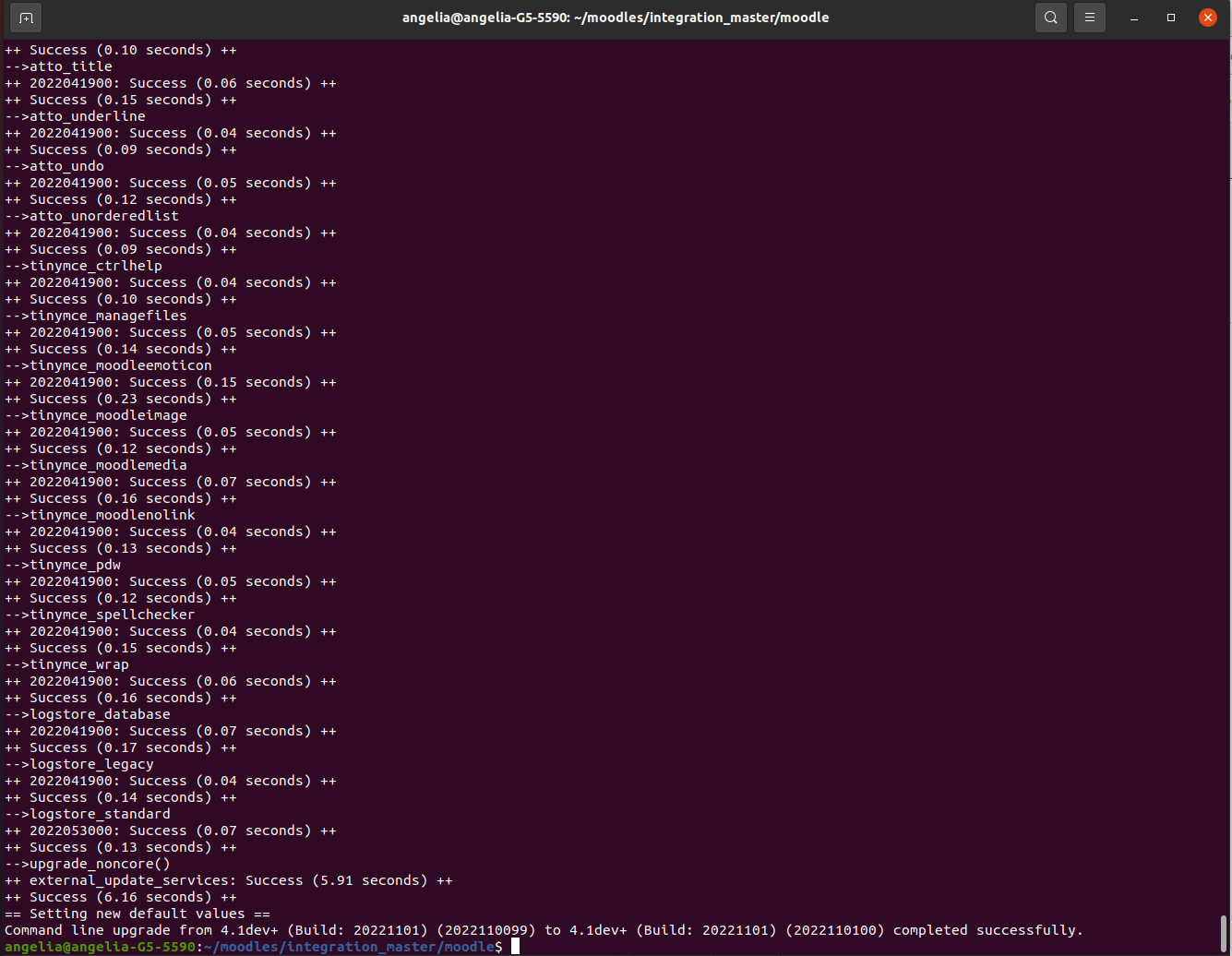Click 'Success (0.17 seconds)' line
The width and height of the screenshot is (1232, 956).
tap(121, 747)
